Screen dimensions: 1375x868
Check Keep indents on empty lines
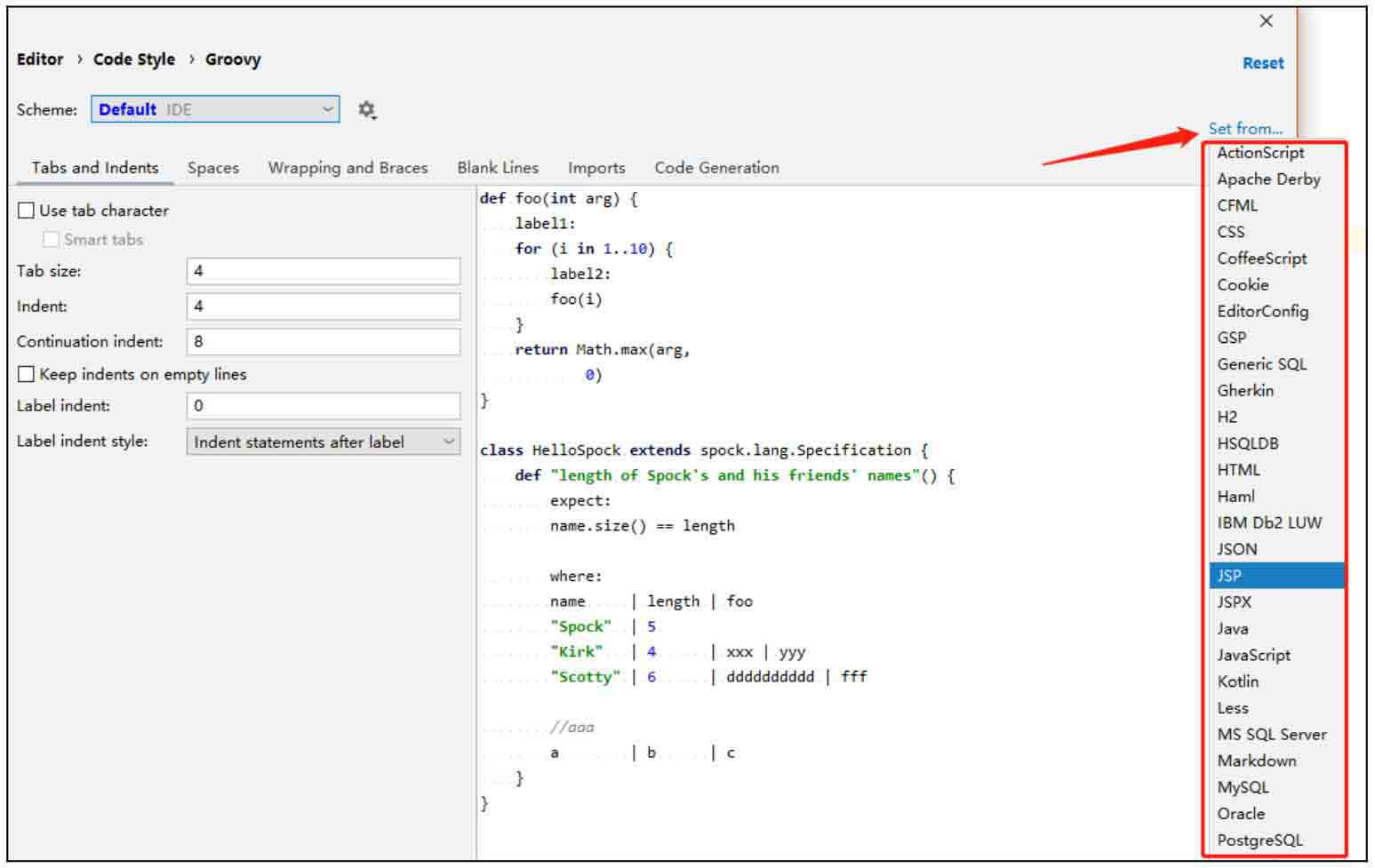point(27,375)
